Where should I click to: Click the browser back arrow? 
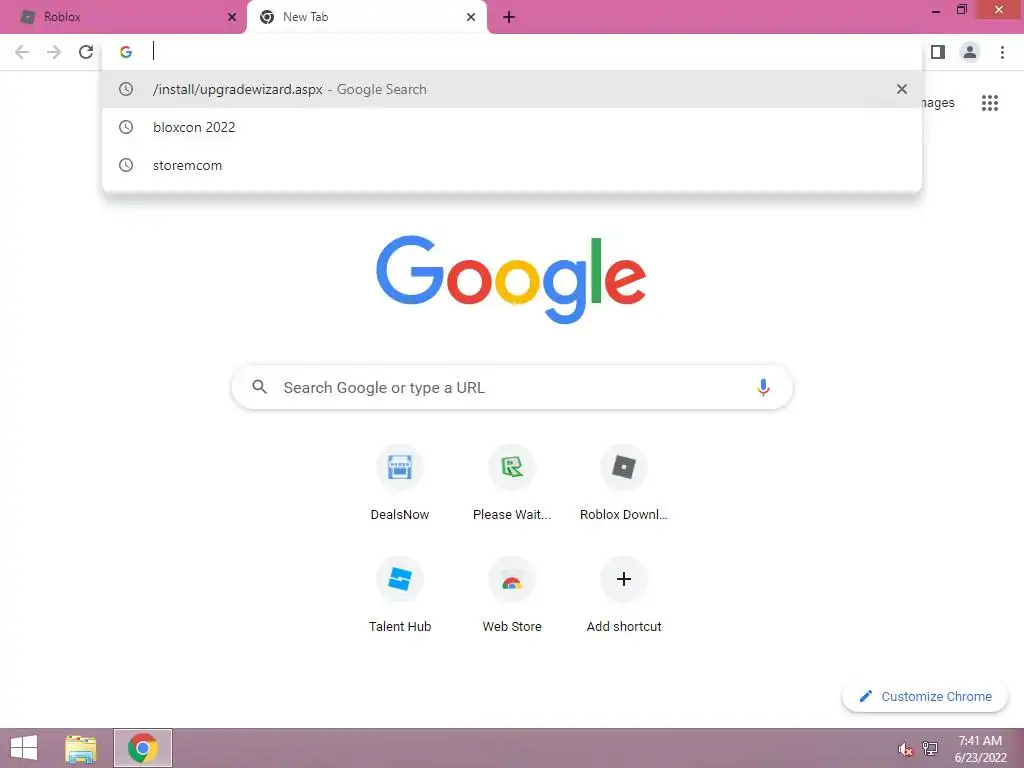point(22,52)
